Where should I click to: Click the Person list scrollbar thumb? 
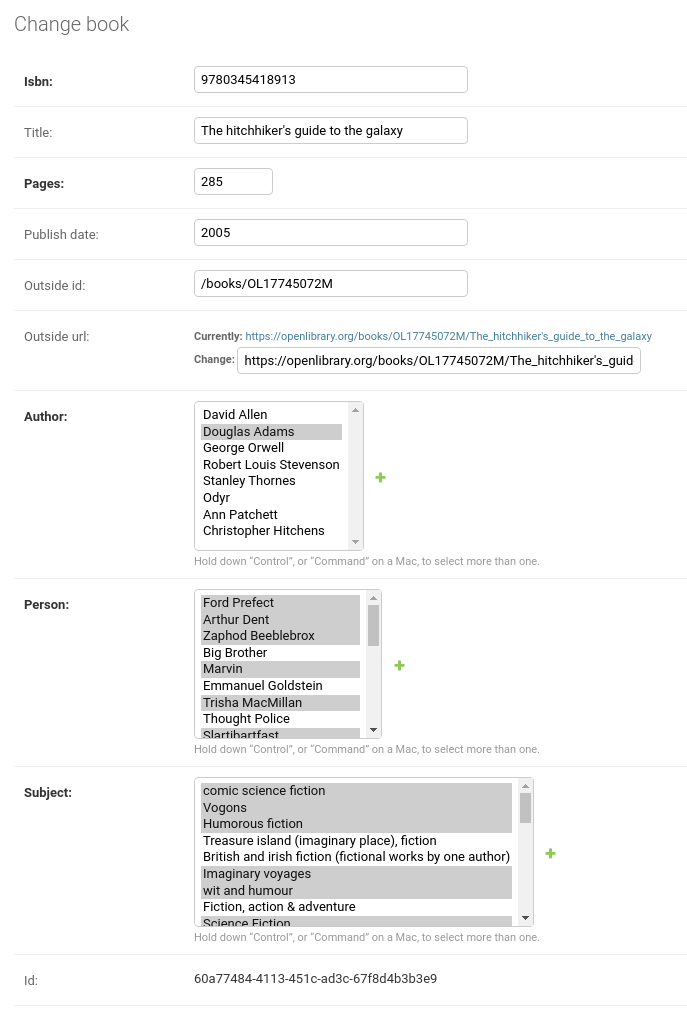point(373,625)
